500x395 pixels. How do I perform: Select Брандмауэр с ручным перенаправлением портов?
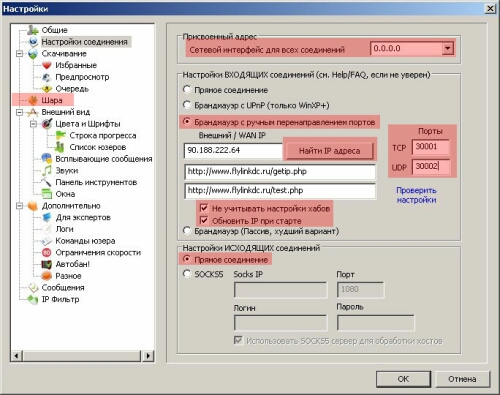[x=187, y=122]
